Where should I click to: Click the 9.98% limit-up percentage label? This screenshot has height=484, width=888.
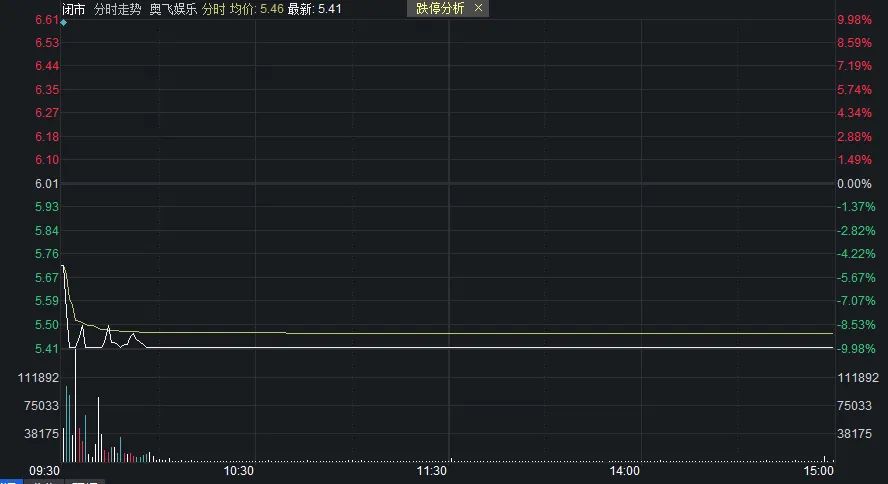855,20
